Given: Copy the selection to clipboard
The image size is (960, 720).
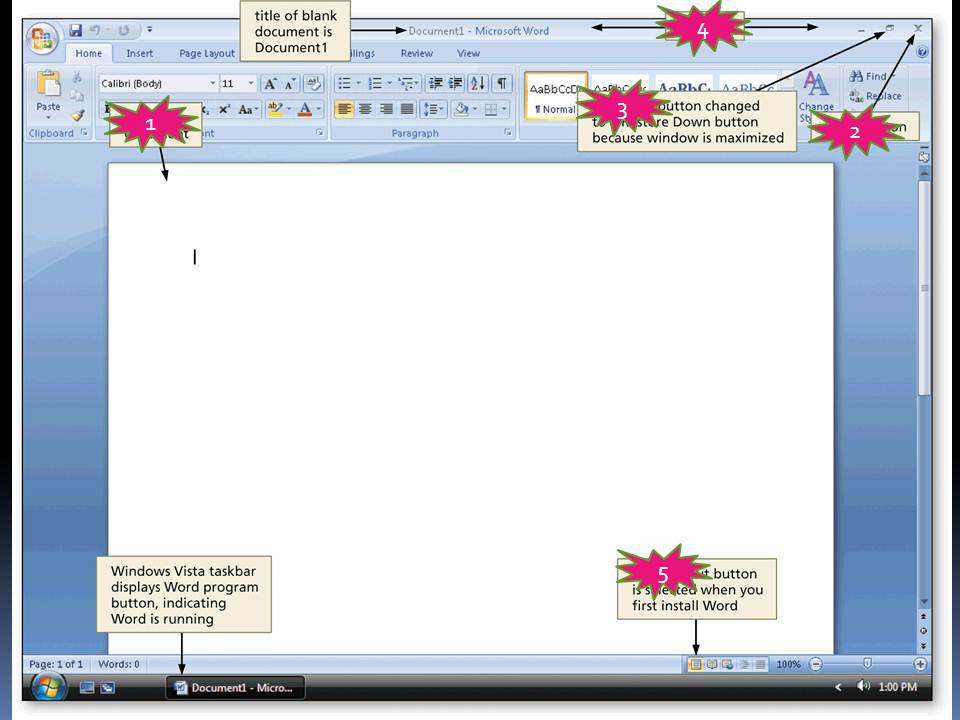Looking at the screenshot, I should click(x=77, y=96).
